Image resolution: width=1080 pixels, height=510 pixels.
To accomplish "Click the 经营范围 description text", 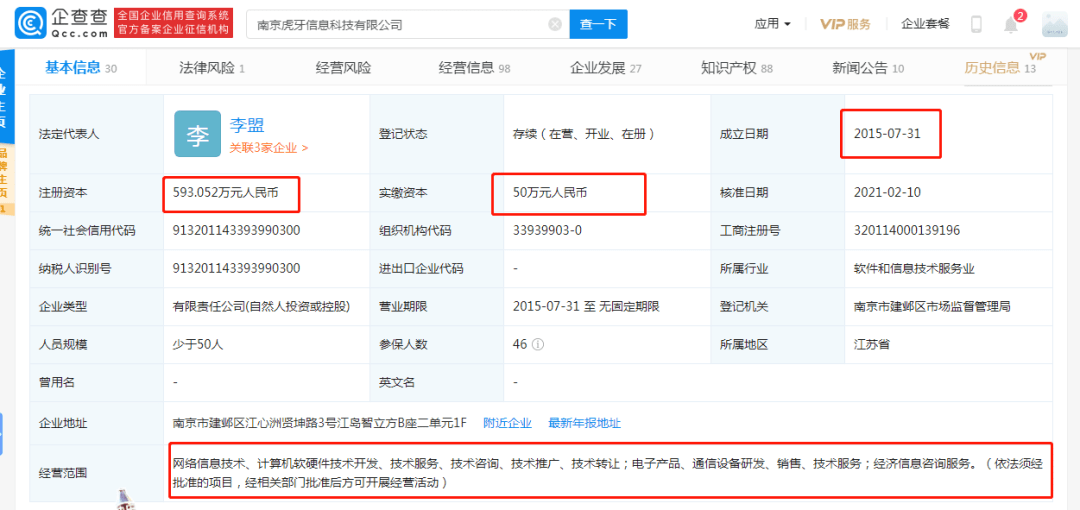I will (608, 473).
